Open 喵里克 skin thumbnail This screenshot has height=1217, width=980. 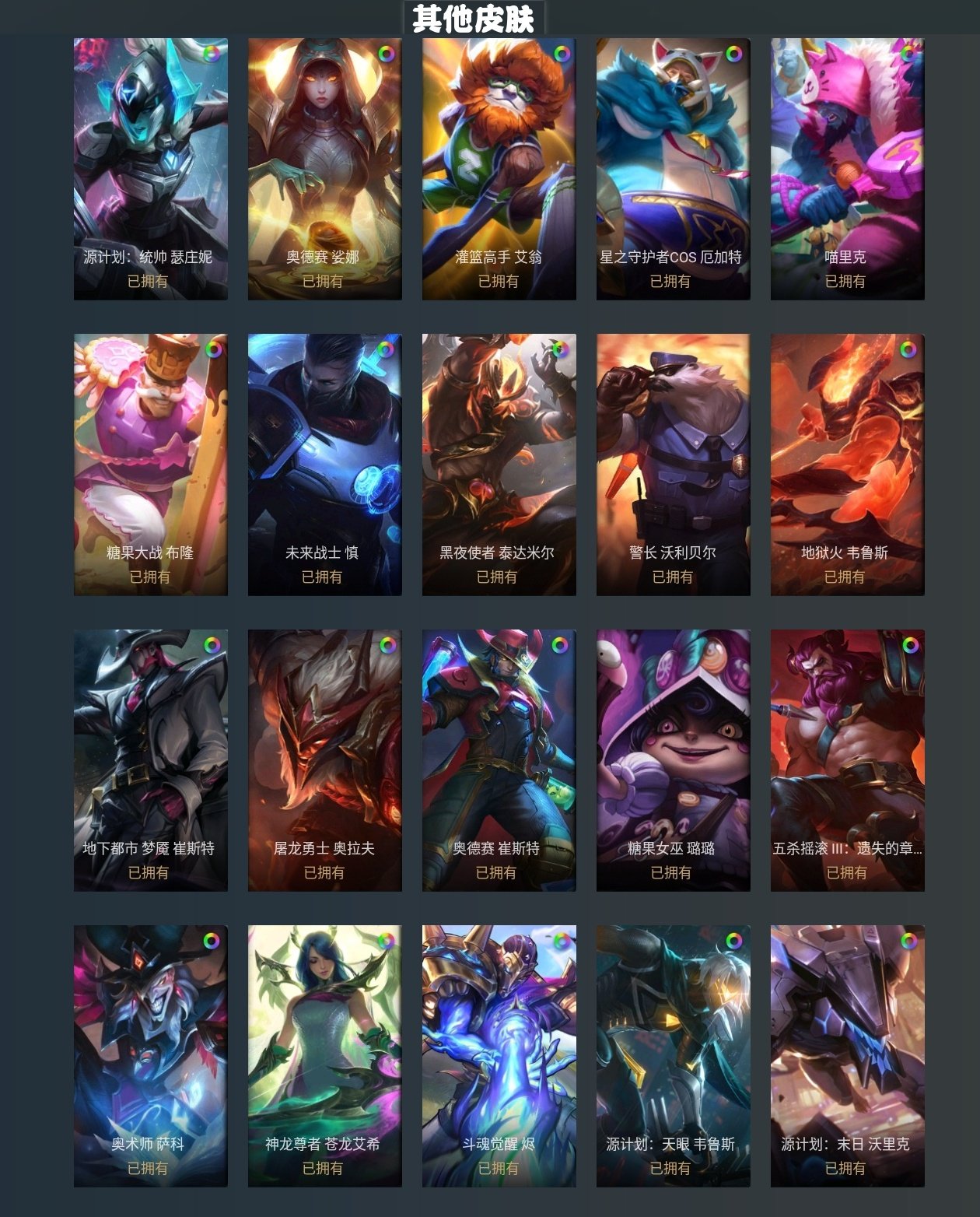(x=848, y=169)
